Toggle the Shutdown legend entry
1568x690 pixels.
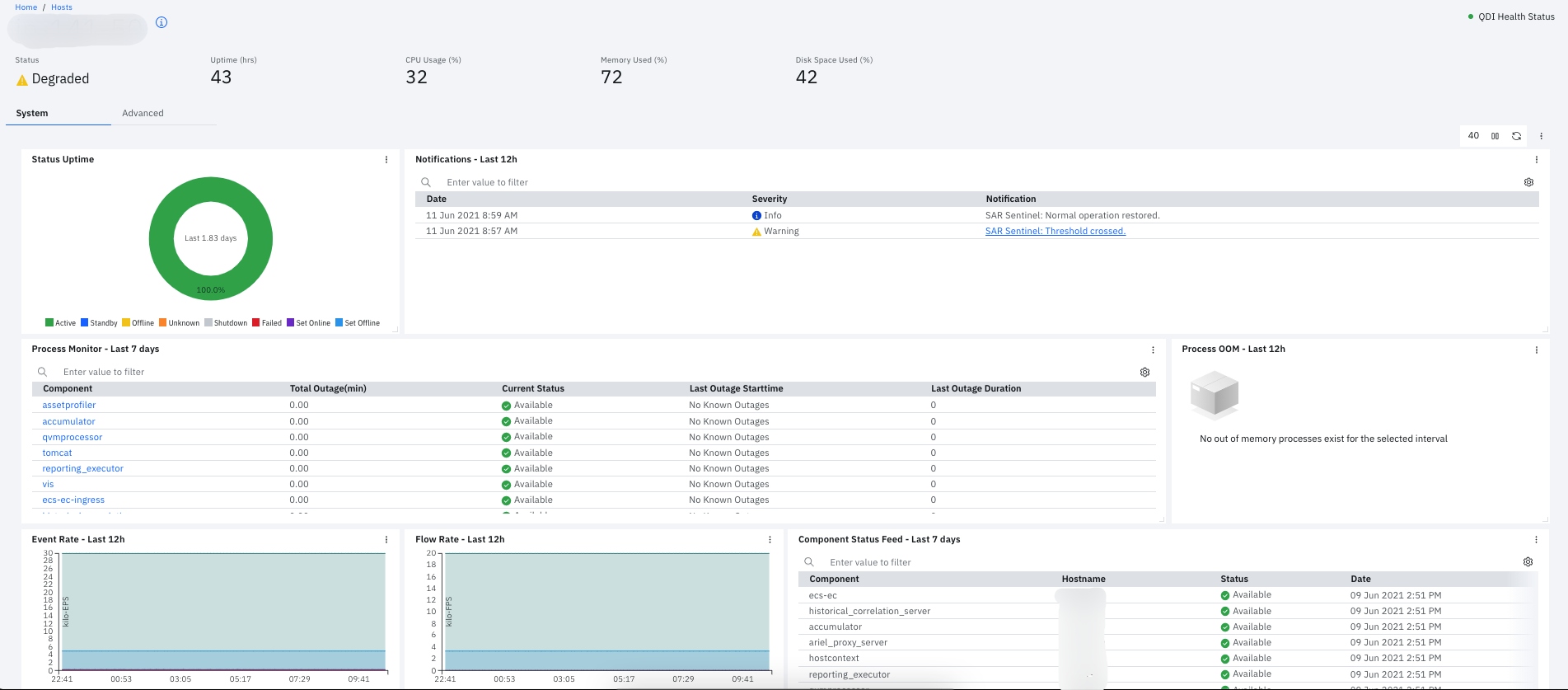click(x=226, y=323)
